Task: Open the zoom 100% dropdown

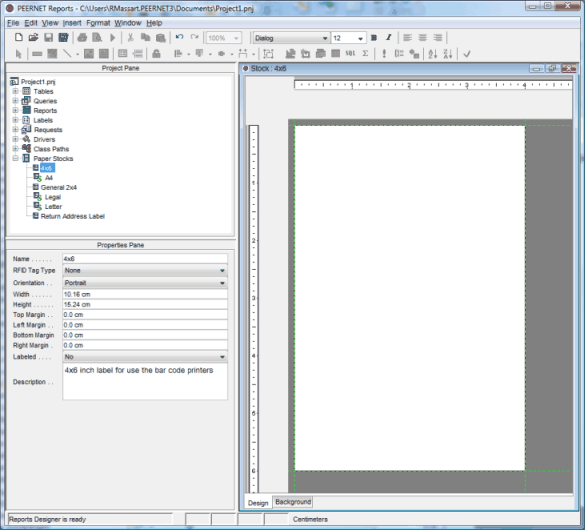Action: 236,38
